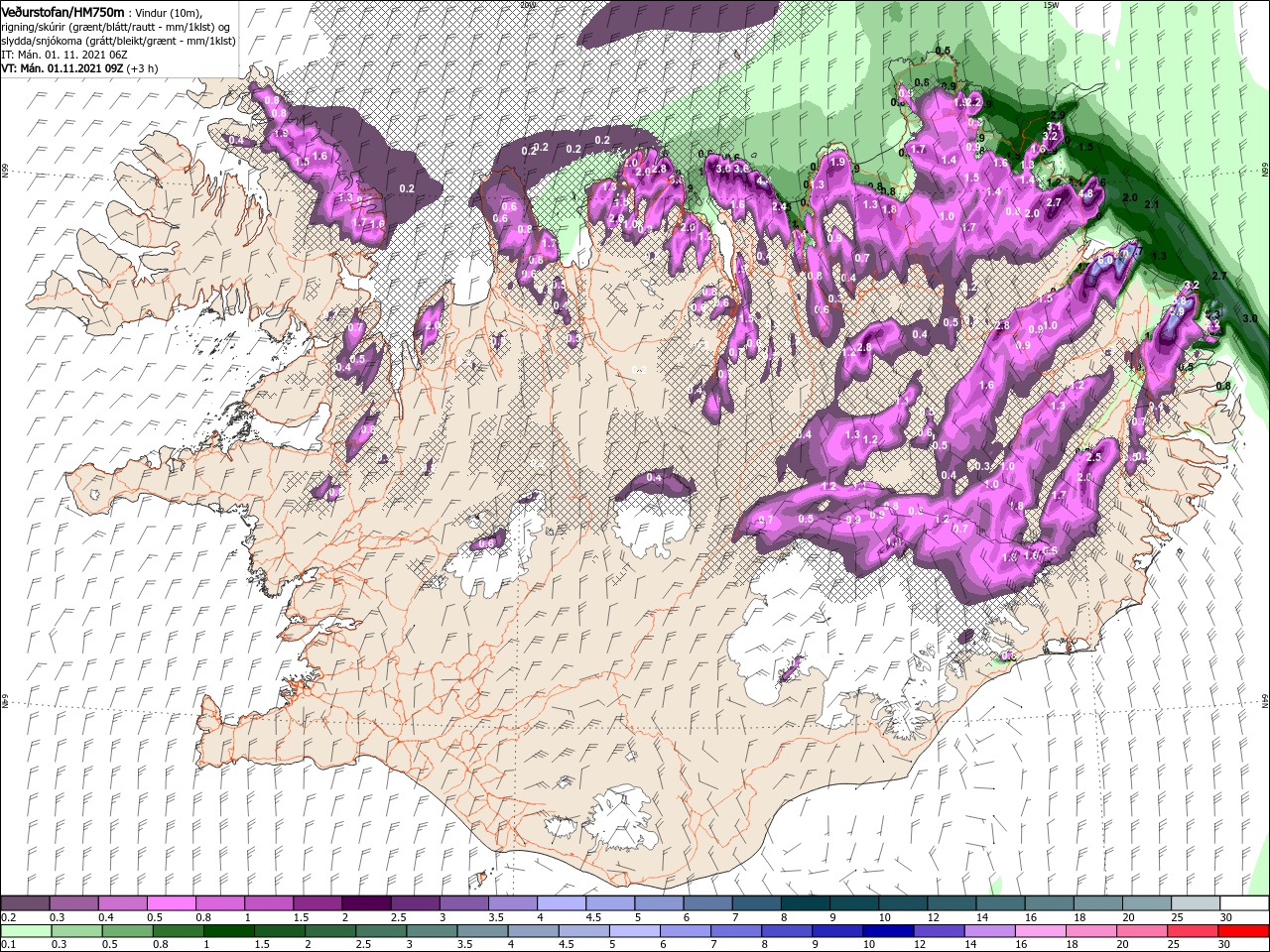Click the Veðurstofan/HM750m title text
1270x952 pixels.
63,11
